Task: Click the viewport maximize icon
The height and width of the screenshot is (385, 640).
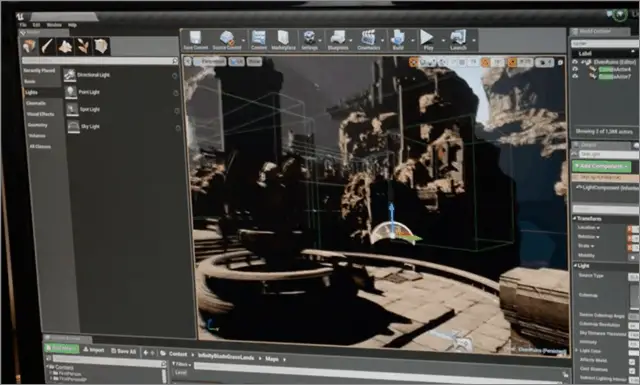Action: 560,62
